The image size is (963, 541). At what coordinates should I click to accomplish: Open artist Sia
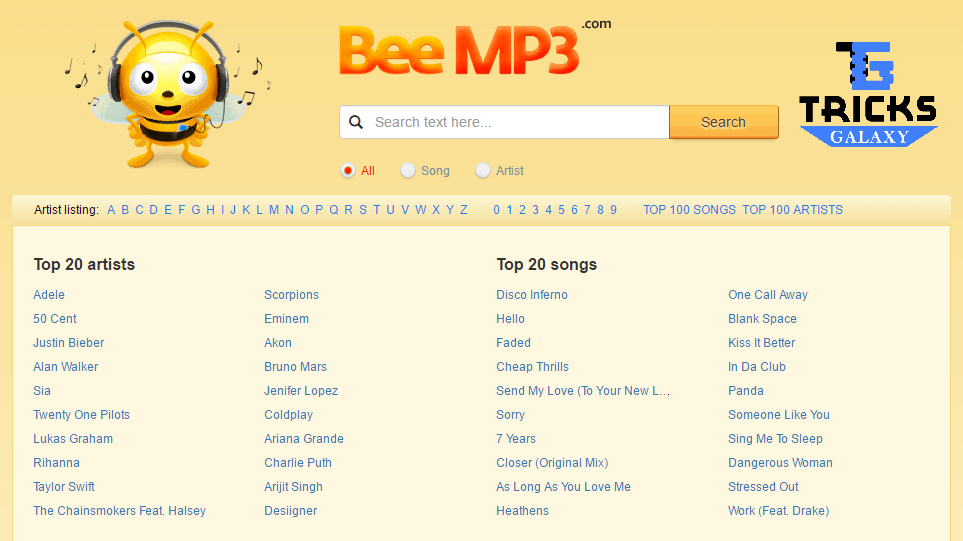[42, 391]
